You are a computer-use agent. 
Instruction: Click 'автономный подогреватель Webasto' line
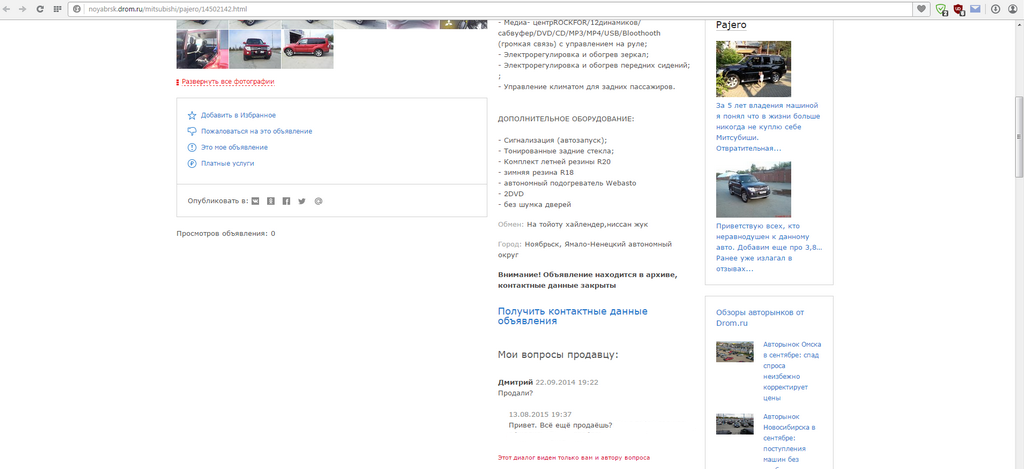click(x=567, y=182)
